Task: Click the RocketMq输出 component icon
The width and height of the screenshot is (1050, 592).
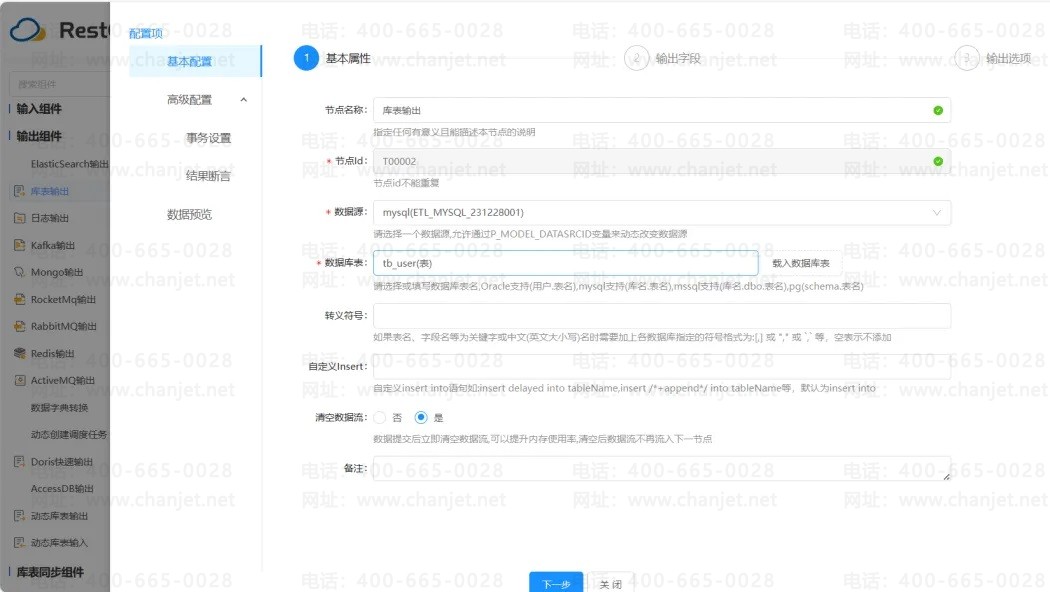Action: (19, 299)
